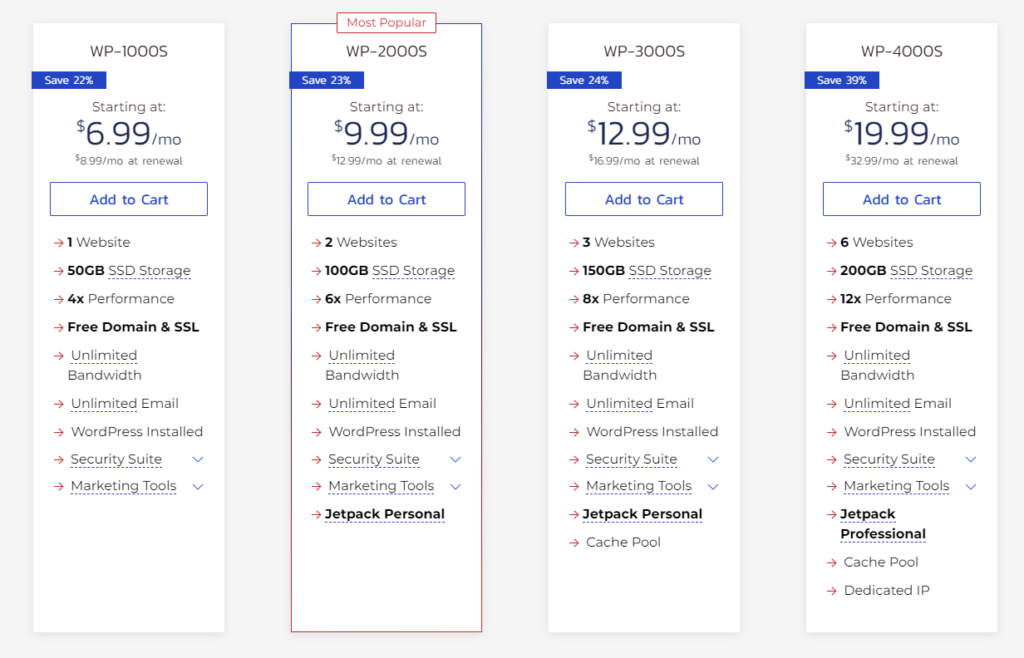Add the WP-1000S plan to cart

129,199
